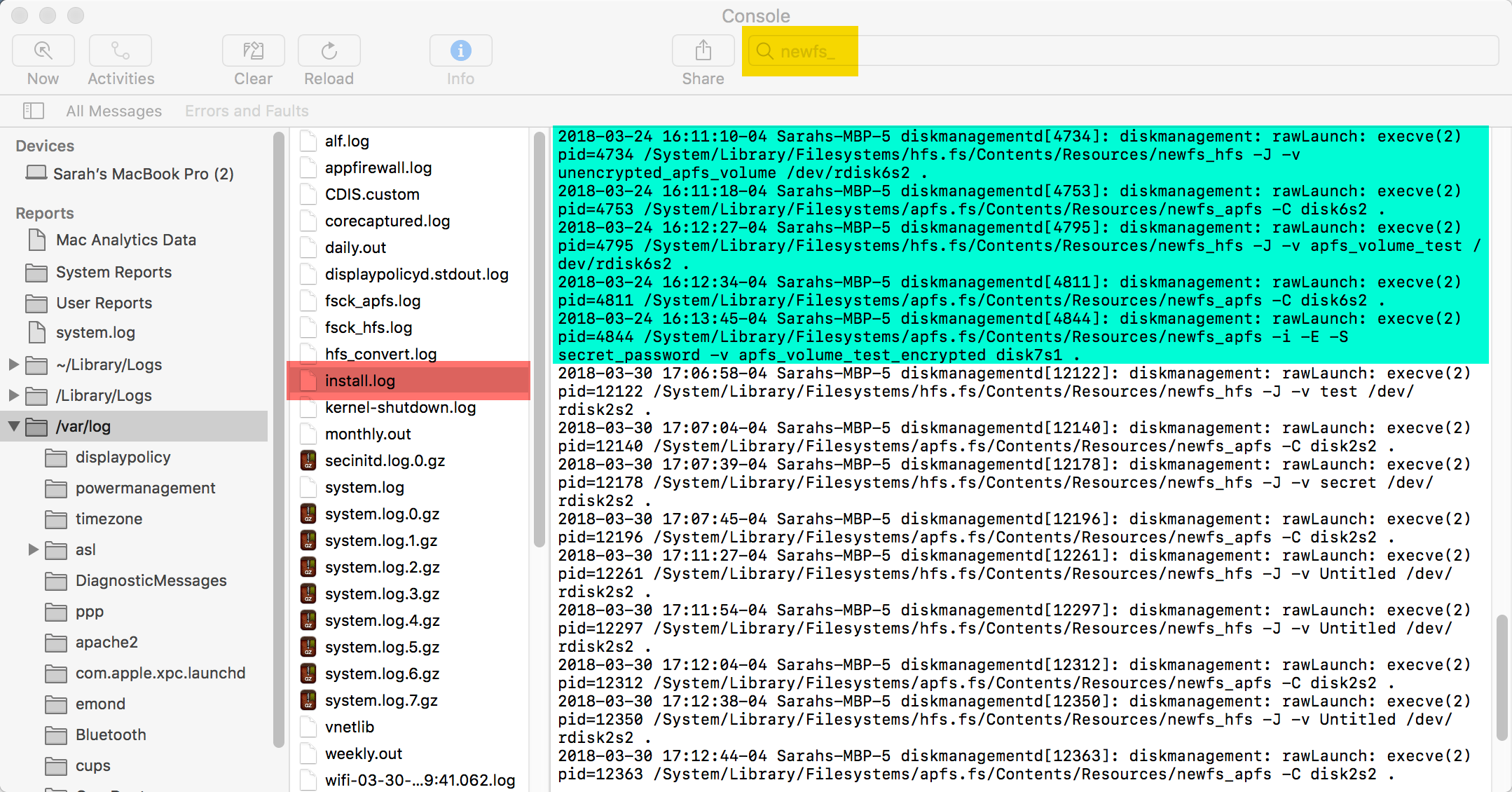This screenshot has width=1512, height=792.
Task: Click the system.log.4.gz archive icon
Action: point(308,620)
